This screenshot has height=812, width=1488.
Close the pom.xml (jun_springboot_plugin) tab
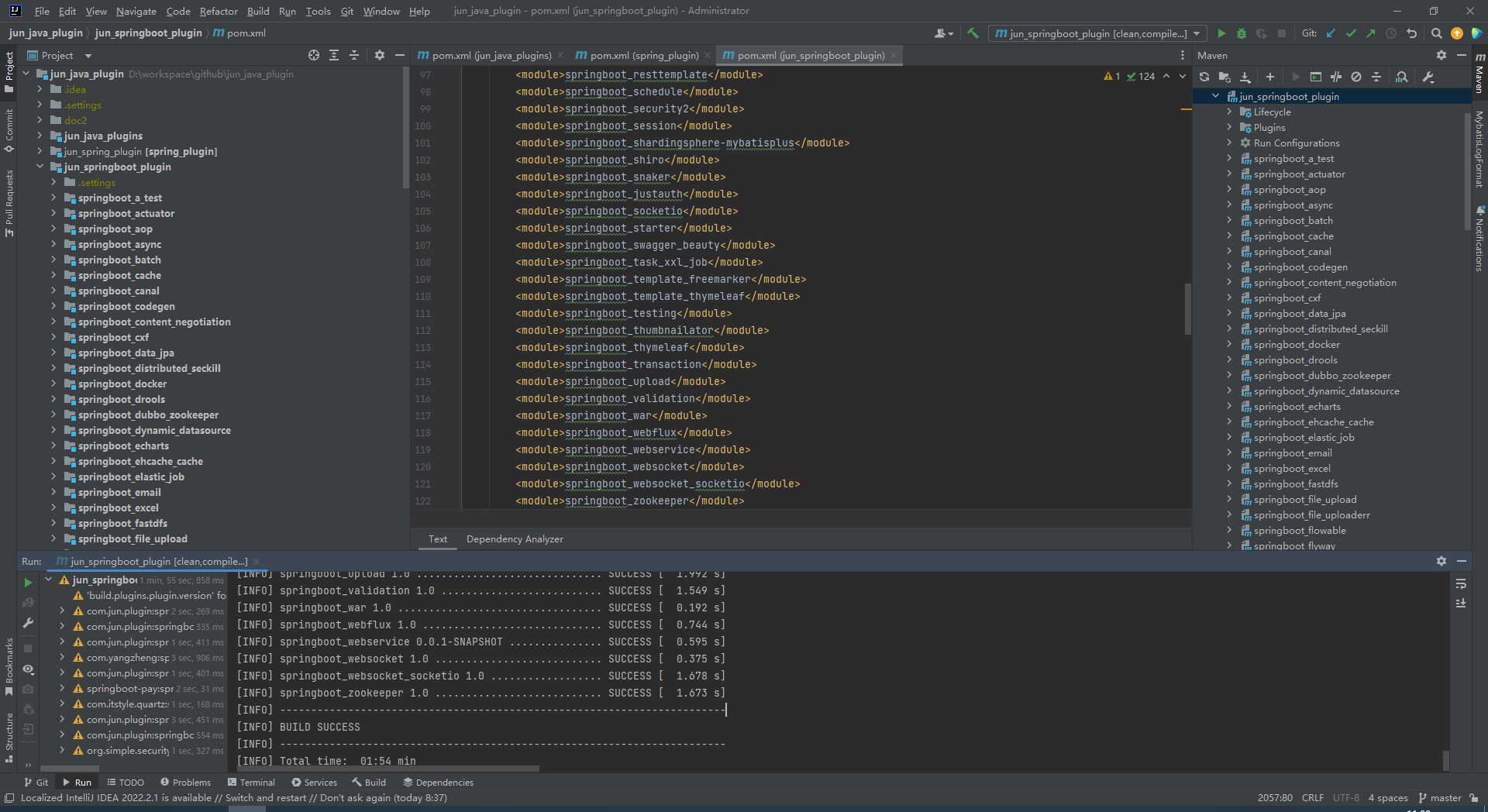coord(894,55)
